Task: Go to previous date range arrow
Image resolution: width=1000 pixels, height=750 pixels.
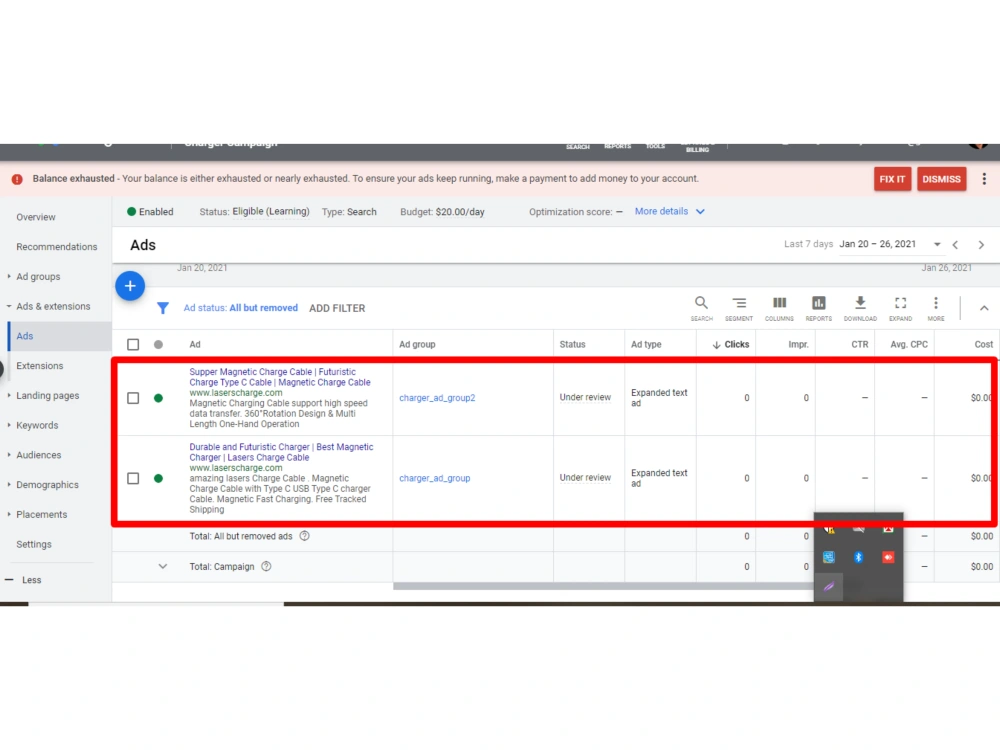Action: (955, 244)
